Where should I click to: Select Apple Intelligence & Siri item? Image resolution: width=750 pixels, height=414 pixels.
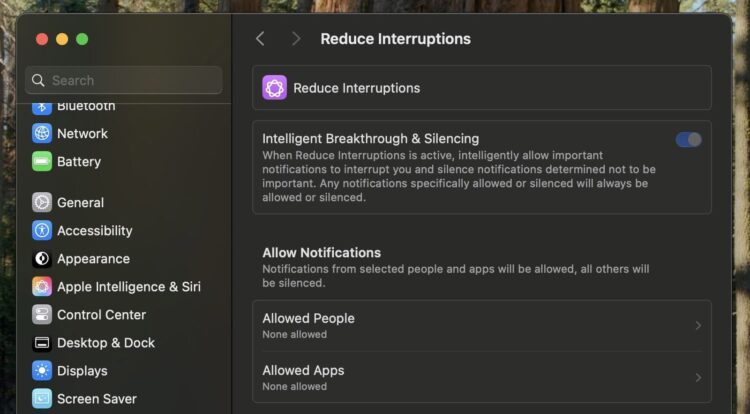pos(129,286)
